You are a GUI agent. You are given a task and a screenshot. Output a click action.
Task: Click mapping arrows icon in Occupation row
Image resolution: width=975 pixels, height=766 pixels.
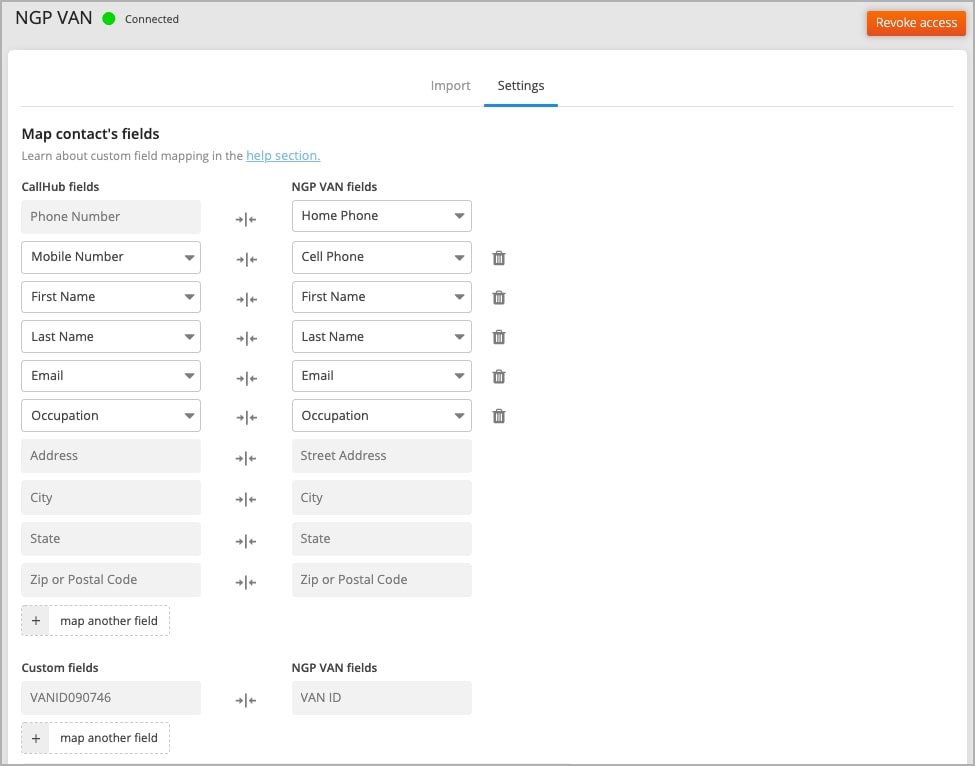246,417
